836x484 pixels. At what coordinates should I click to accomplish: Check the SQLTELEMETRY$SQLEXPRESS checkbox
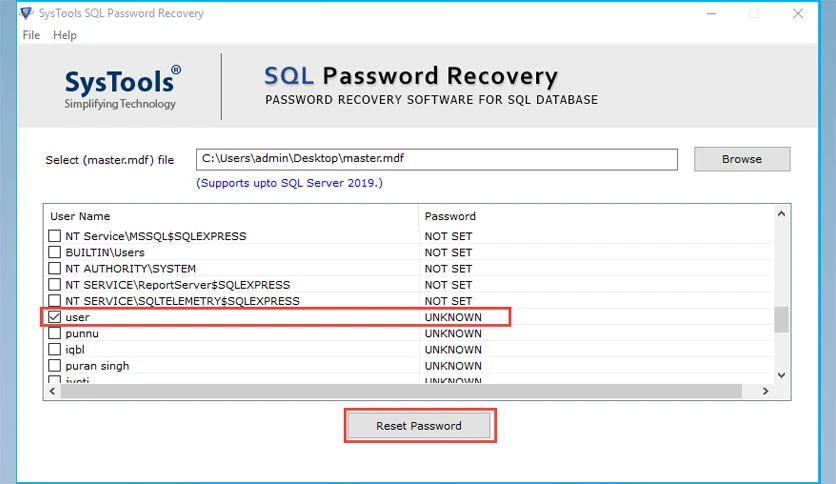54,301
